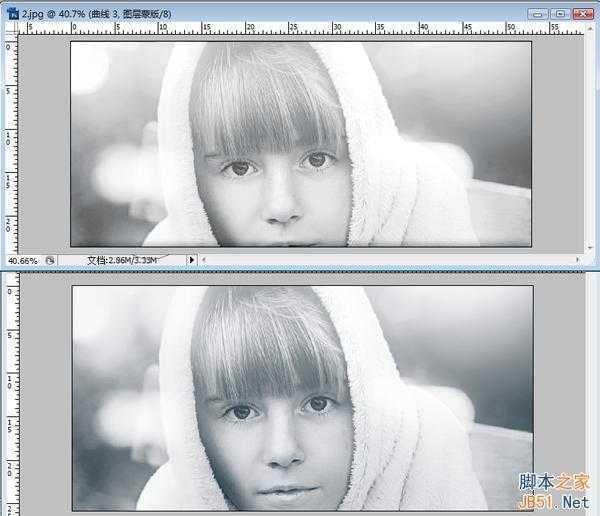Maximize the 2.jpg document window
Image resolution: width=600 pixels, height=516 pixels.
coord(560,14)
